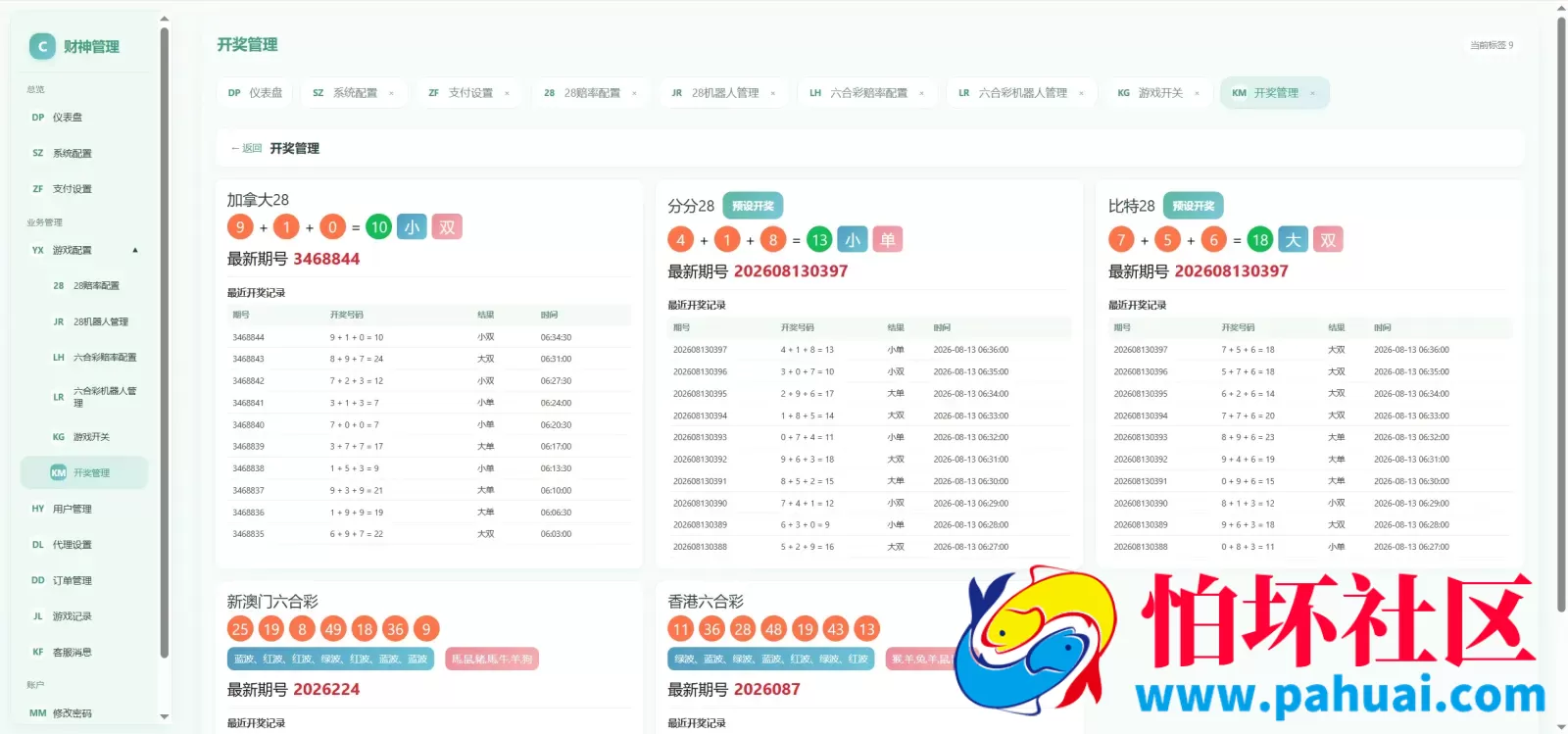The width and height of the screenshot is (1568, 734).
Task: Close the 游戏开关 tab
Action: pyautogui.click(x=1197, y=93)
